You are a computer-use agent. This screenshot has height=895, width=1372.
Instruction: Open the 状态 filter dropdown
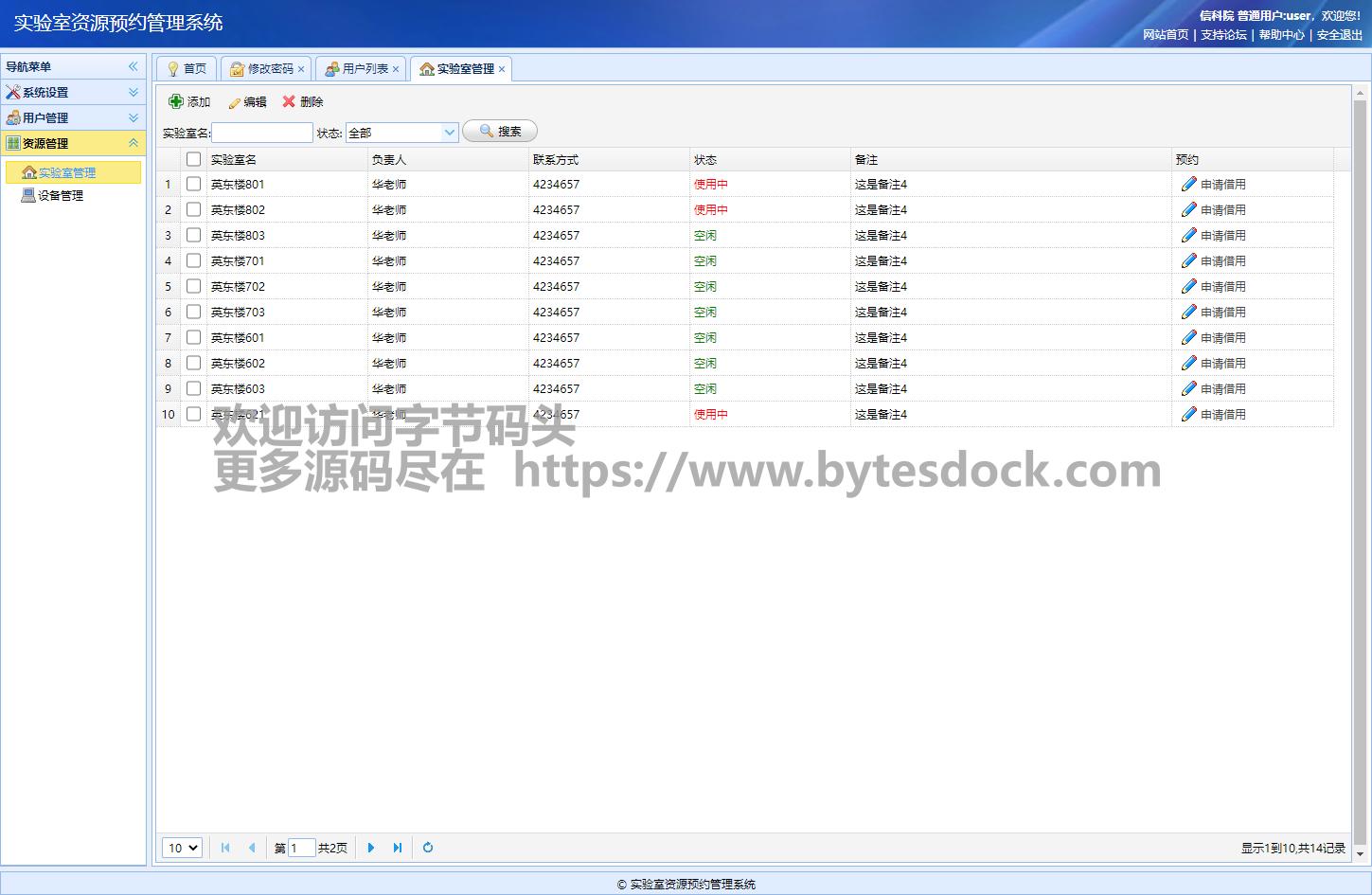pyautogui.click(x=450, y=133)
